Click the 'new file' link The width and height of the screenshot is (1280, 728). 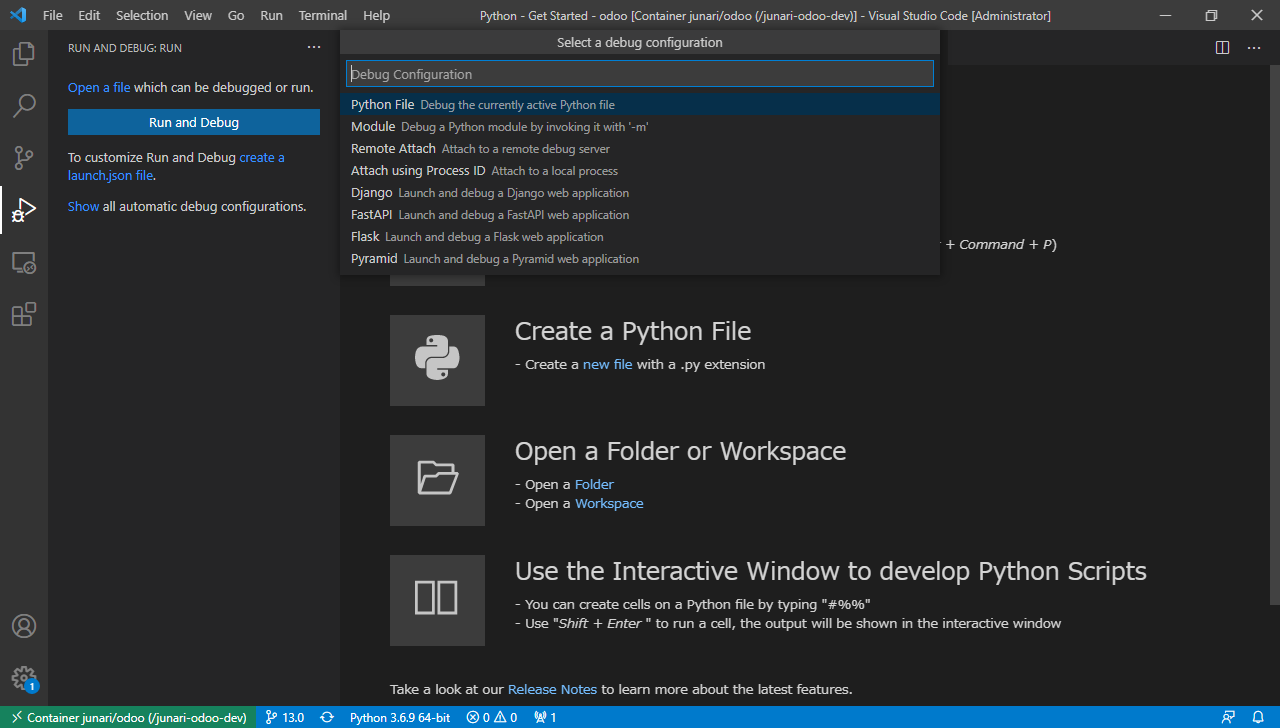click(x=608, y=364)
